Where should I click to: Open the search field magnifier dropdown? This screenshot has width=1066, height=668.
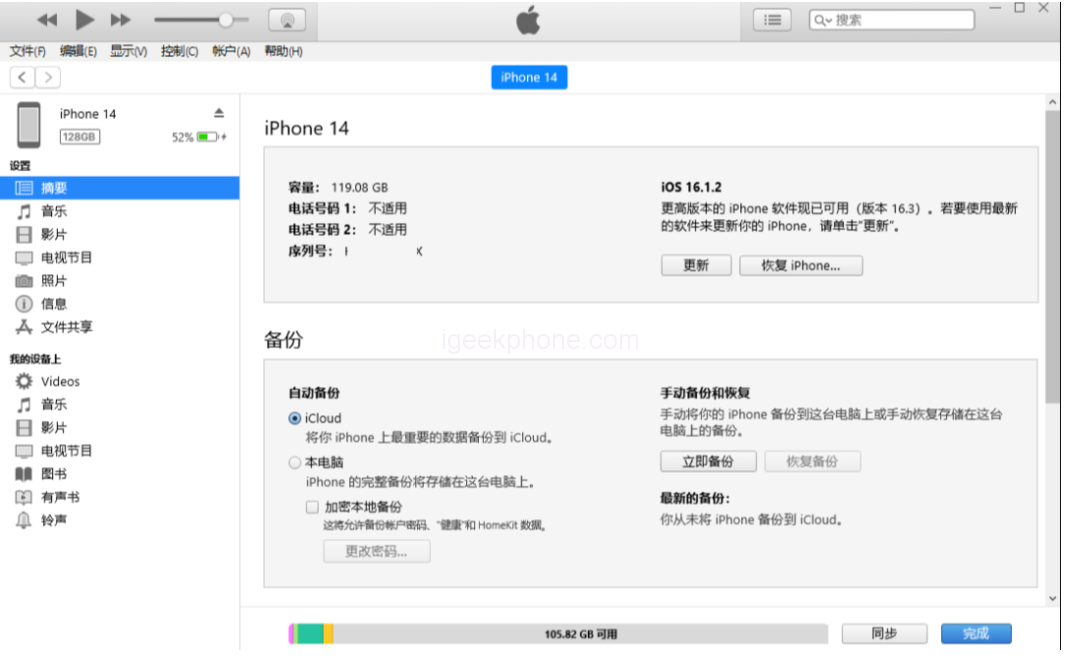pyautogui.click(x=823, y=20)
